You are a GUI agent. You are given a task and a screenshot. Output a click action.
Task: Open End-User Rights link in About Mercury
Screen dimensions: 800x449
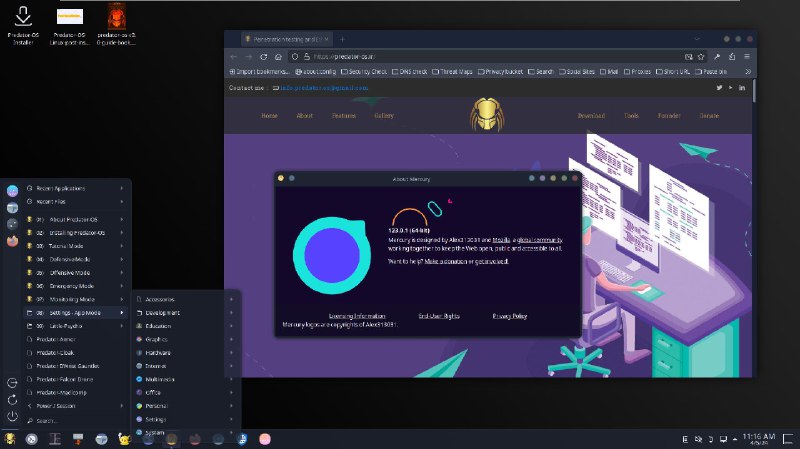point(439,316)
